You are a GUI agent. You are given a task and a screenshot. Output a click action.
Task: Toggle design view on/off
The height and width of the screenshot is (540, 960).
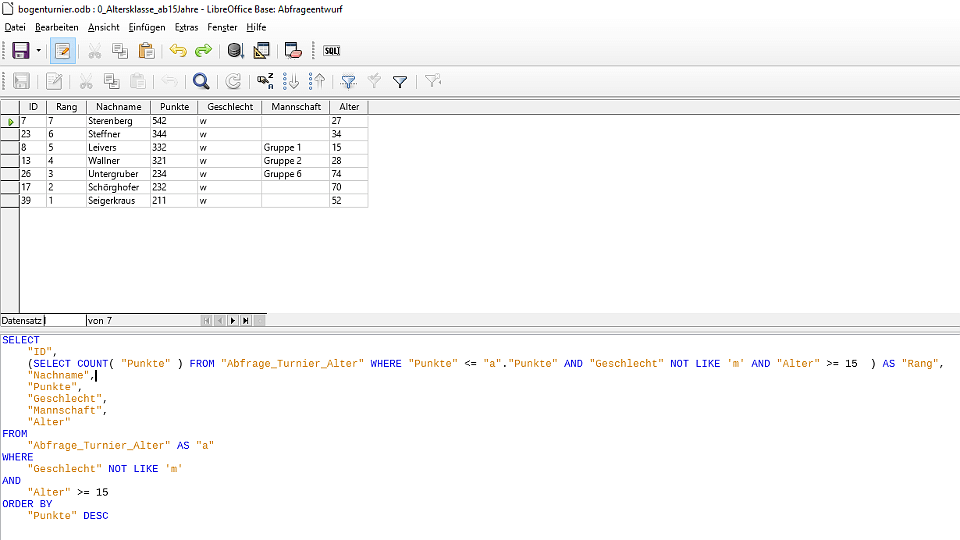(x=261, y=50)
